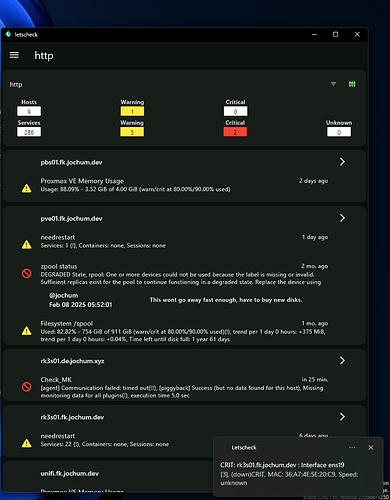This screenshot has width=390, height=500.
Task: Dismiss the Letscheck notification toast
Action: (371, 448)
